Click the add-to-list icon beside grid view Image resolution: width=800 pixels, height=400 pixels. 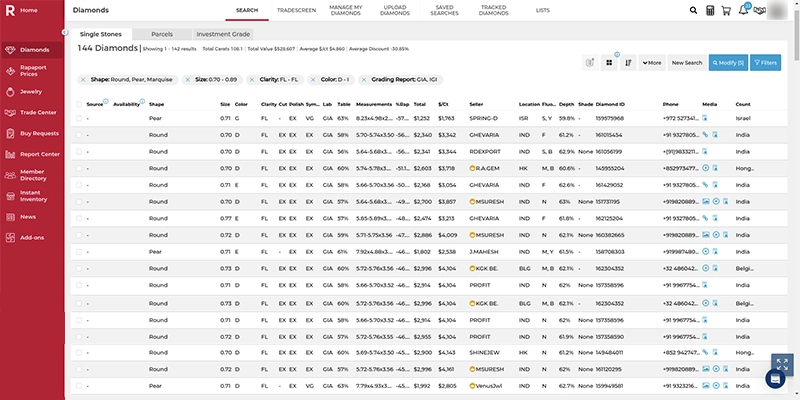pos(590,63)
